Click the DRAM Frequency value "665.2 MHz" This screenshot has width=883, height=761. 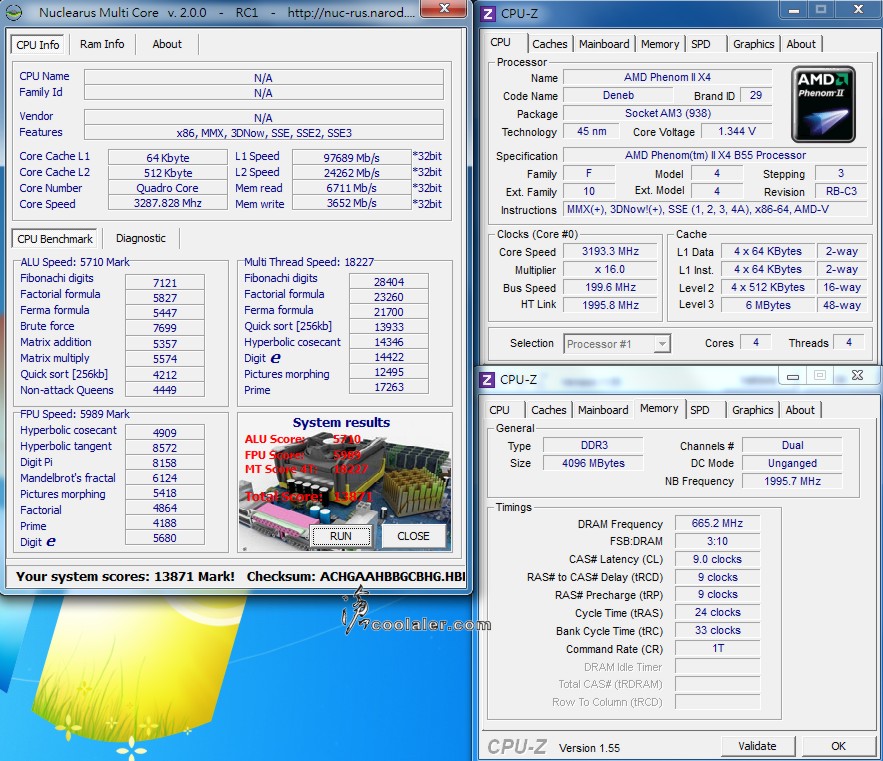pyautogui.click(x=717, y=523)
